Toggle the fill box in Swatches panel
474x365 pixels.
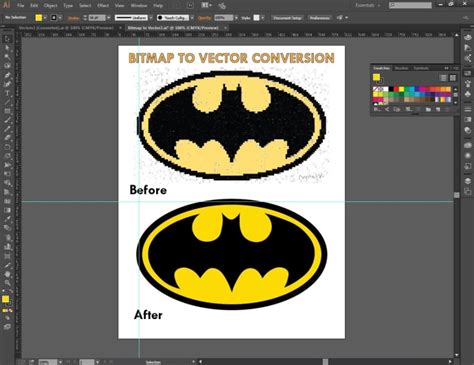376,77
